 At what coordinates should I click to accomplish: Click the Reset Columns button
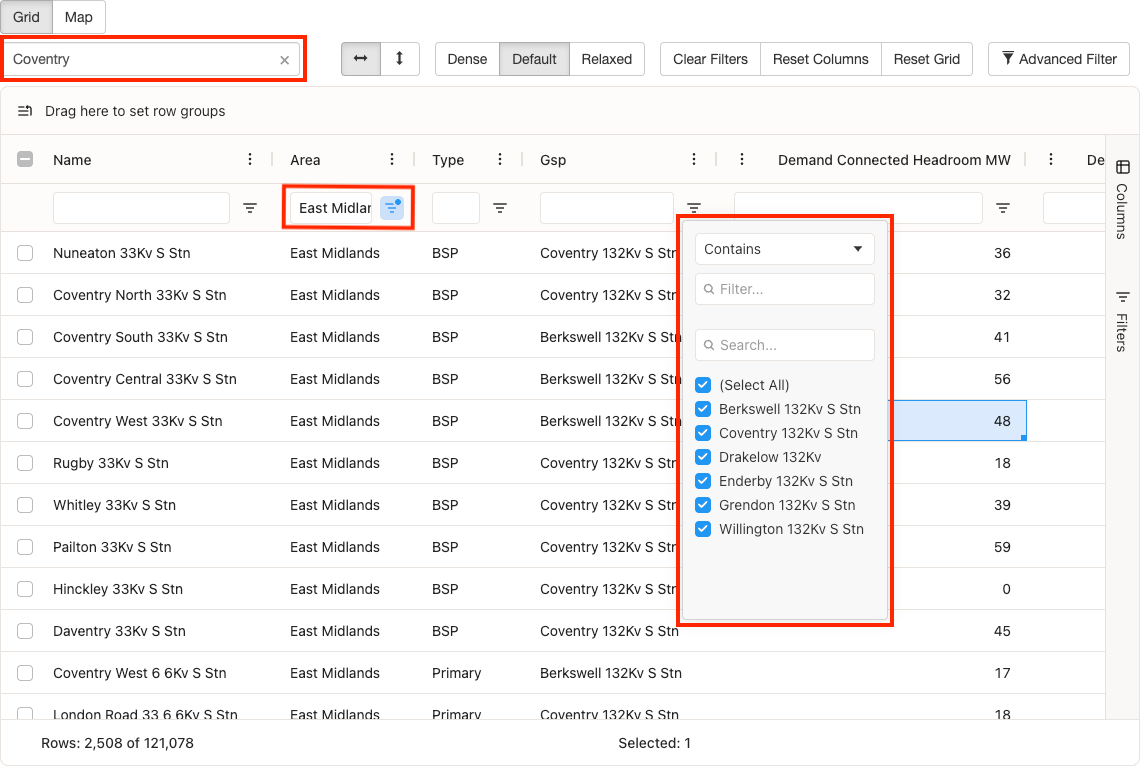820,59
